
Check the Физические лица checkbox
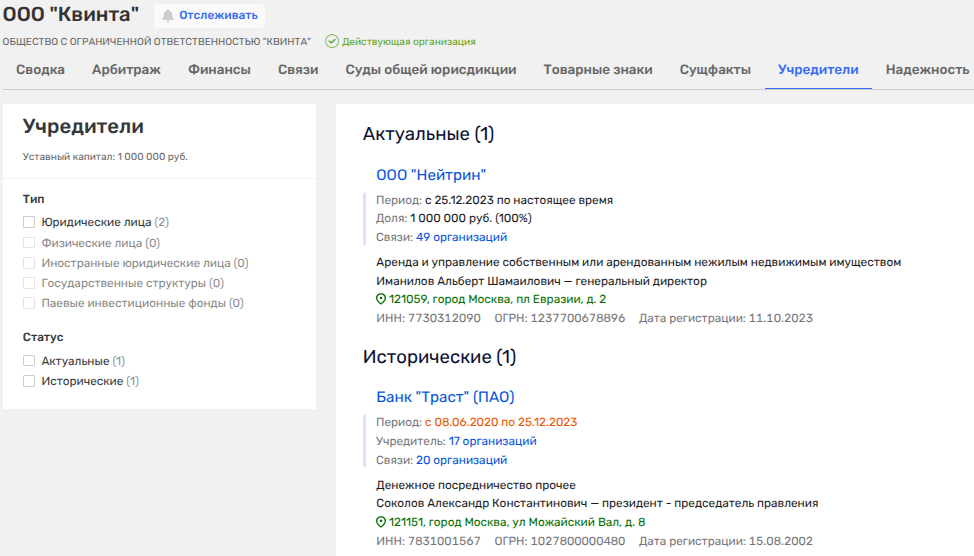tap(29, 243)
